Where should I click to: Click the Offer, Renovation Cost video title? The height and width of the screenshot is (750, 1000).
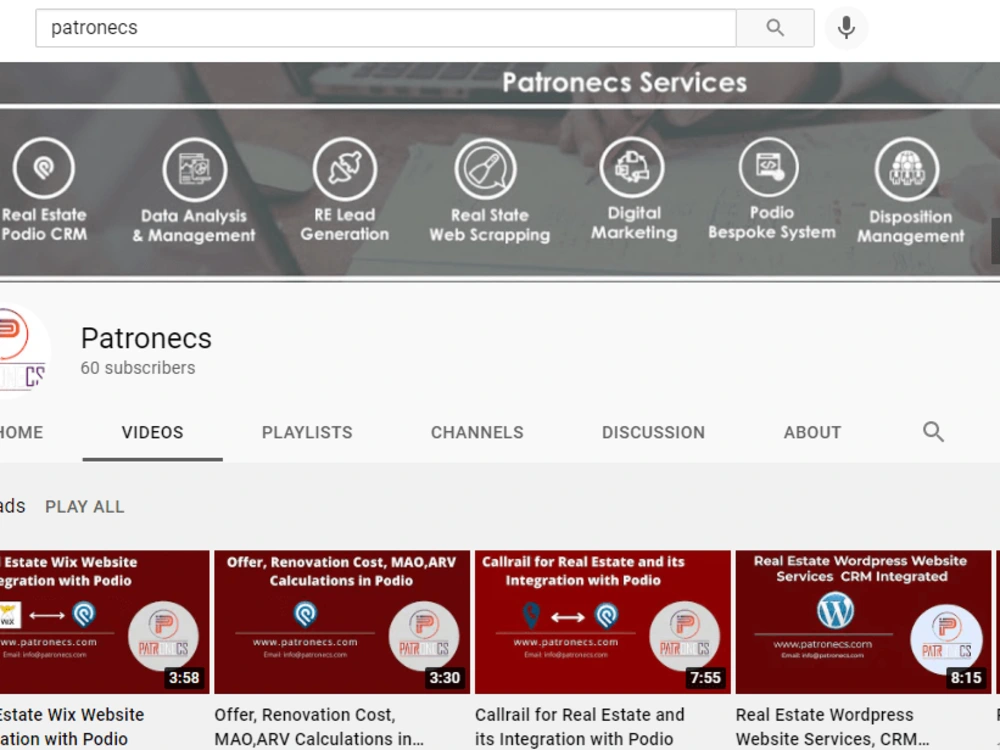318,726
